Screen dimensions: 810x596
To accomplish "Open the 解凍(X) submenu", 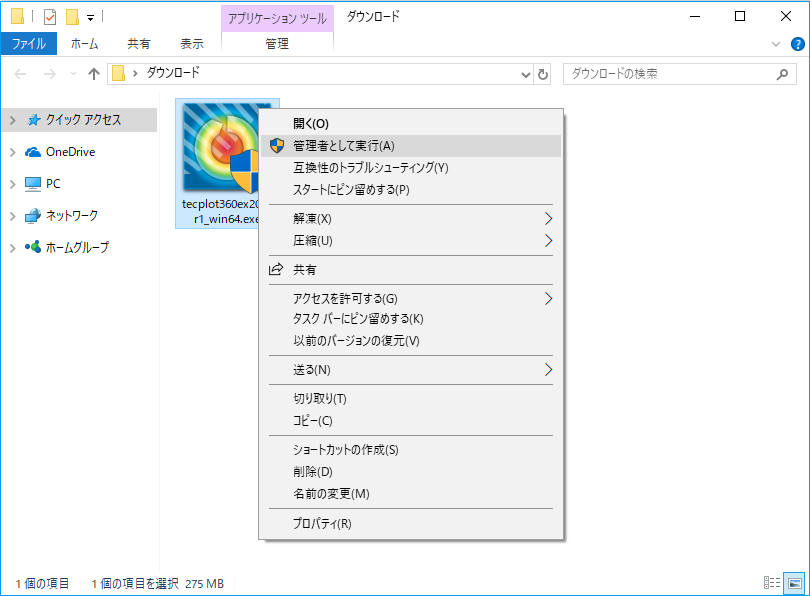I will (411, 219).
